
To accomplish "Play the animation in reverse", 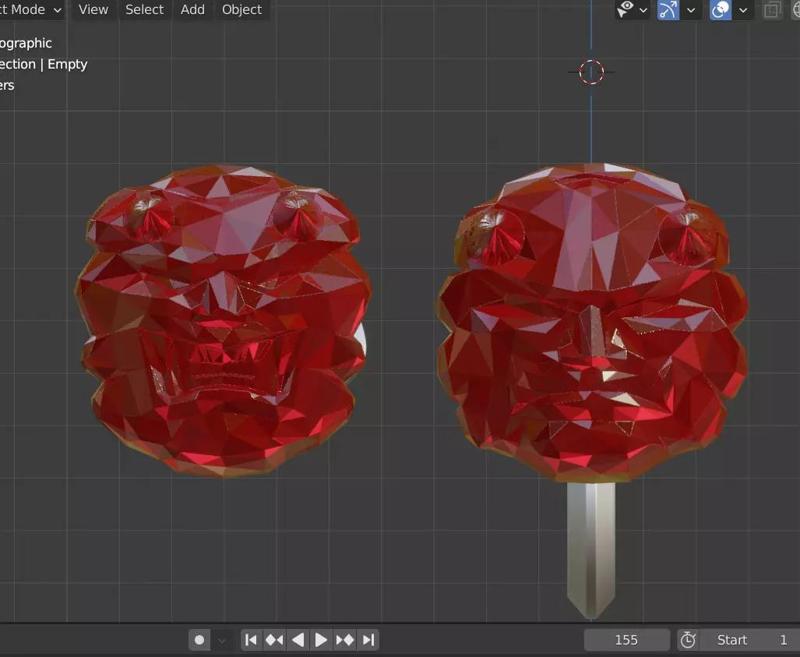I will pos(298,640).
